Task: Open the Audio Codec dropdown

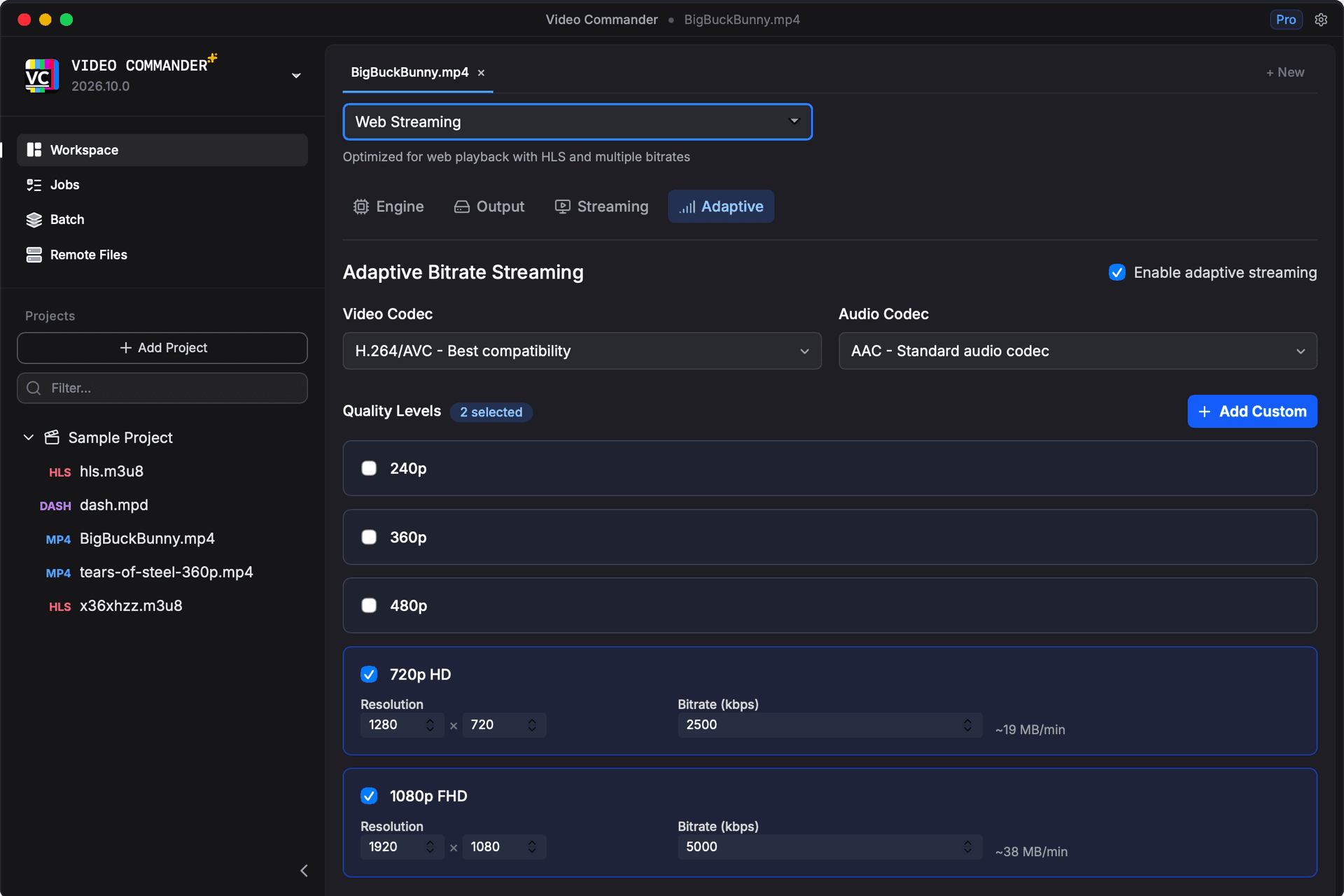Action: click(1077, 351)
